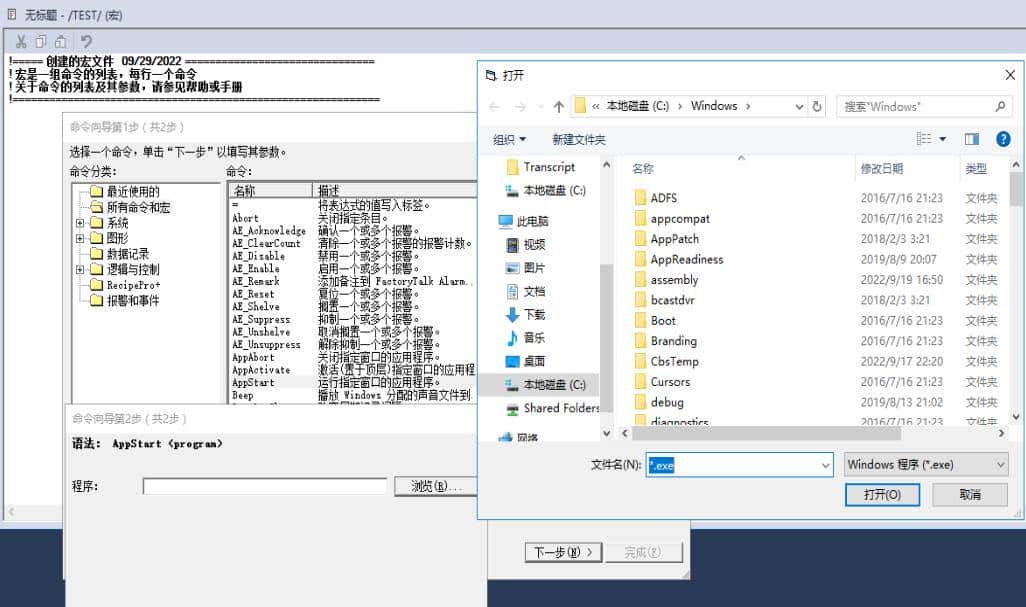Click the back navigation arrow in the Open dialog
Image resolution: width=1026 pixels, height=607 pixels.
point(494,106)
